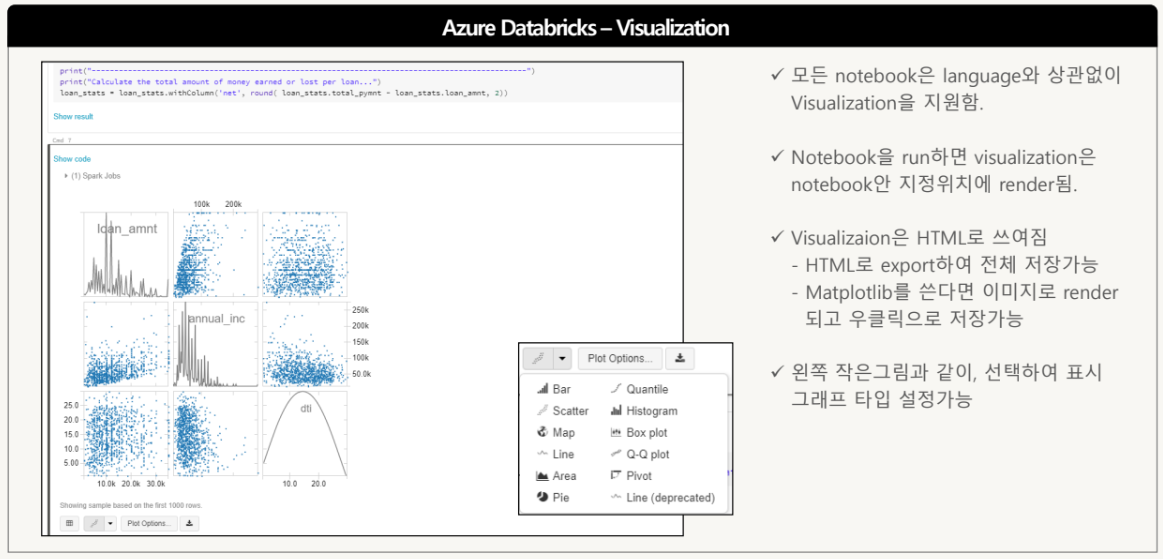Viewport: 1163px width, 559px height.
Task: Click the '30.0k' x-axis label
Action: pos(156,483)
